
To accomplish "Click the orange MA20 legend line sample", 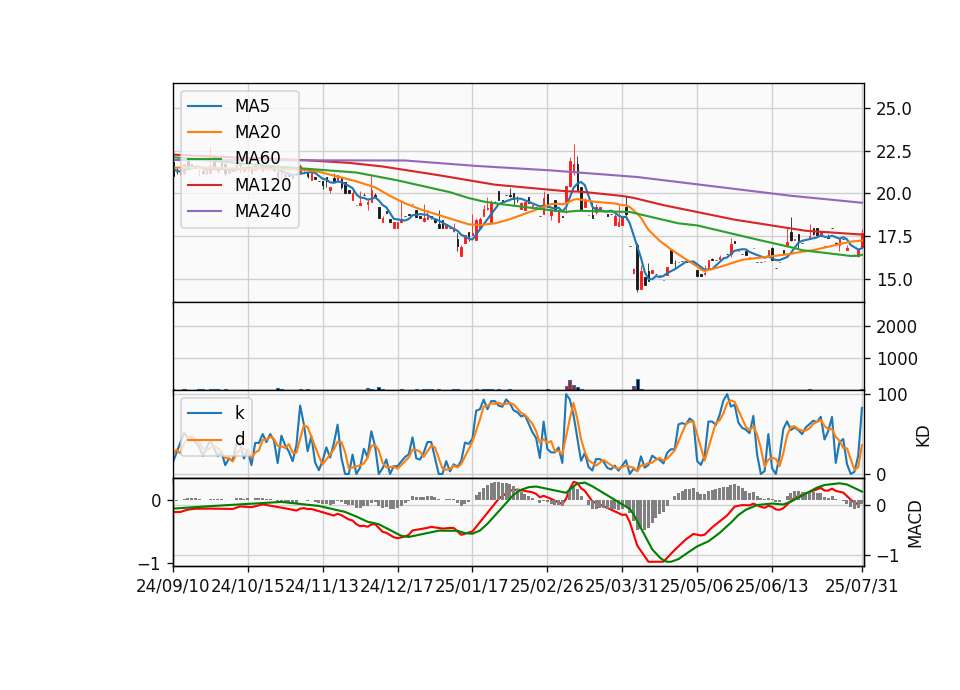I will (204, 132).
